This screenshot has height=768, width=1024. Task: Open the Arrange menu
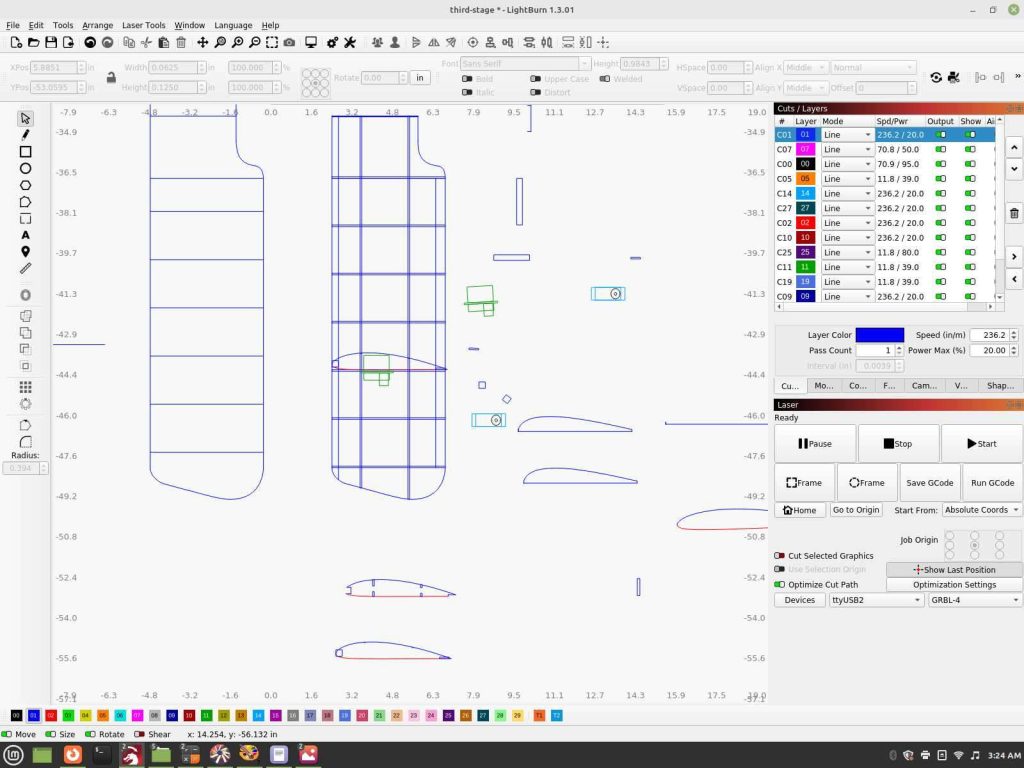click(97, 25)
